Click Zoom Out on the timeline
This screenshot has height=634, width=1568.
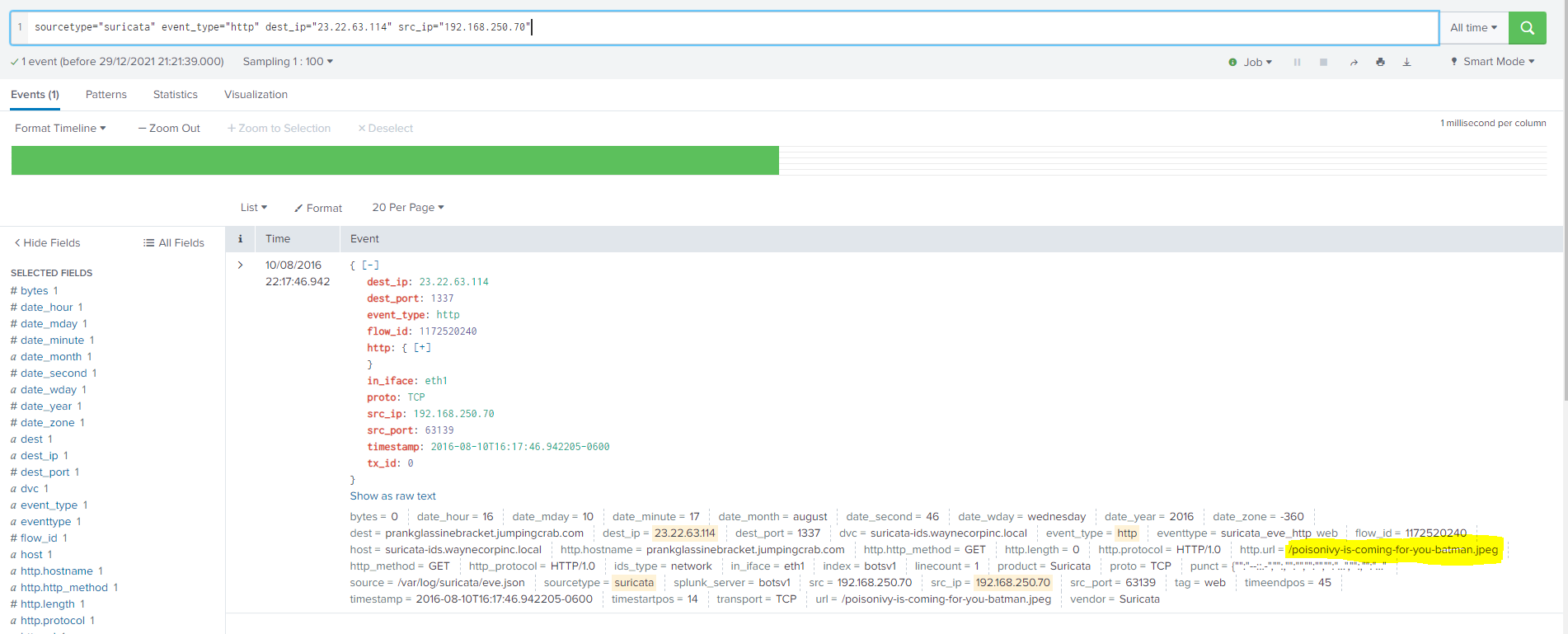click(x=169, y=128)
